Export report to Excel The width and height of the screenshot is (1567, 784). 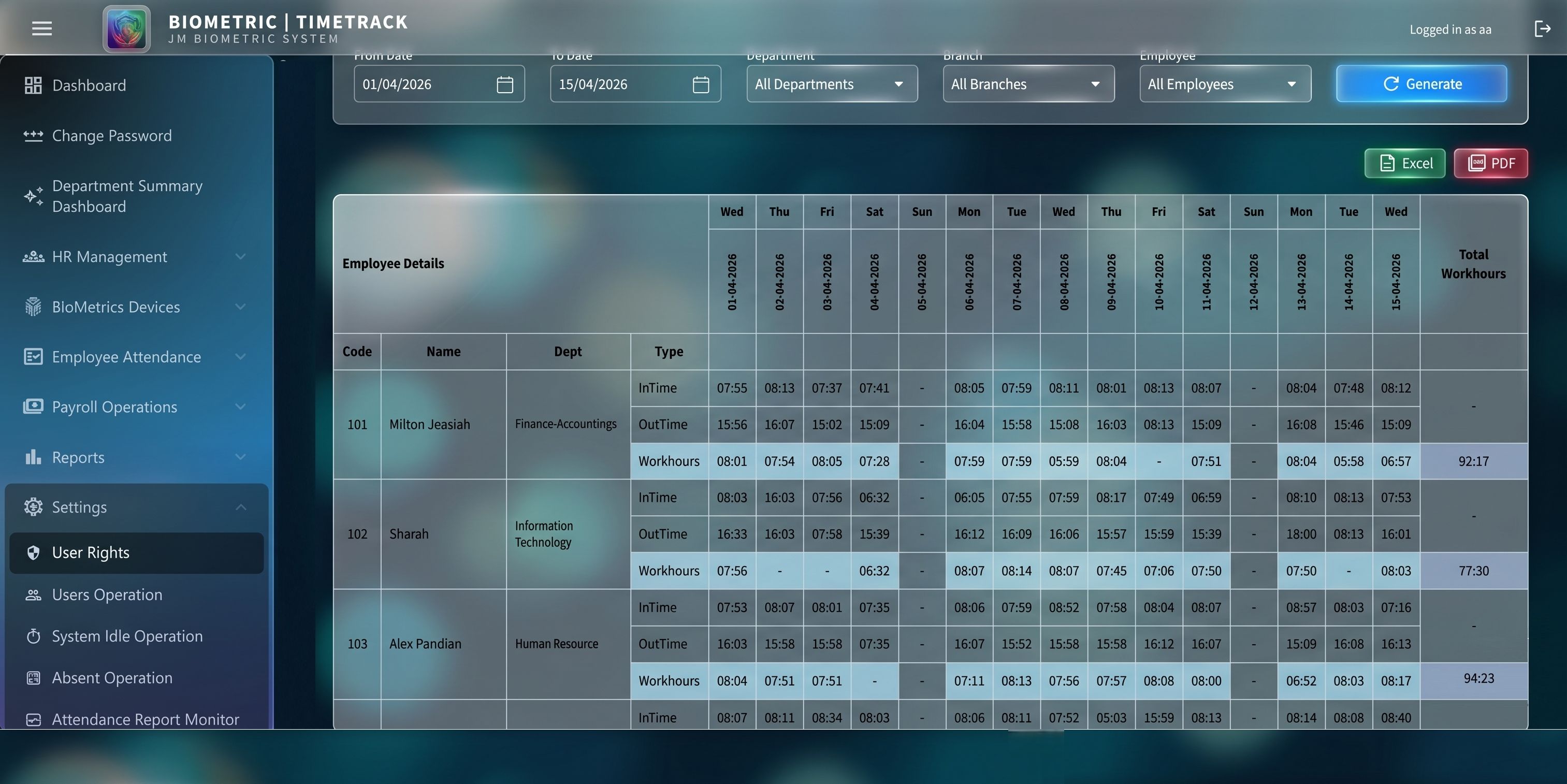coord(1404,163)
